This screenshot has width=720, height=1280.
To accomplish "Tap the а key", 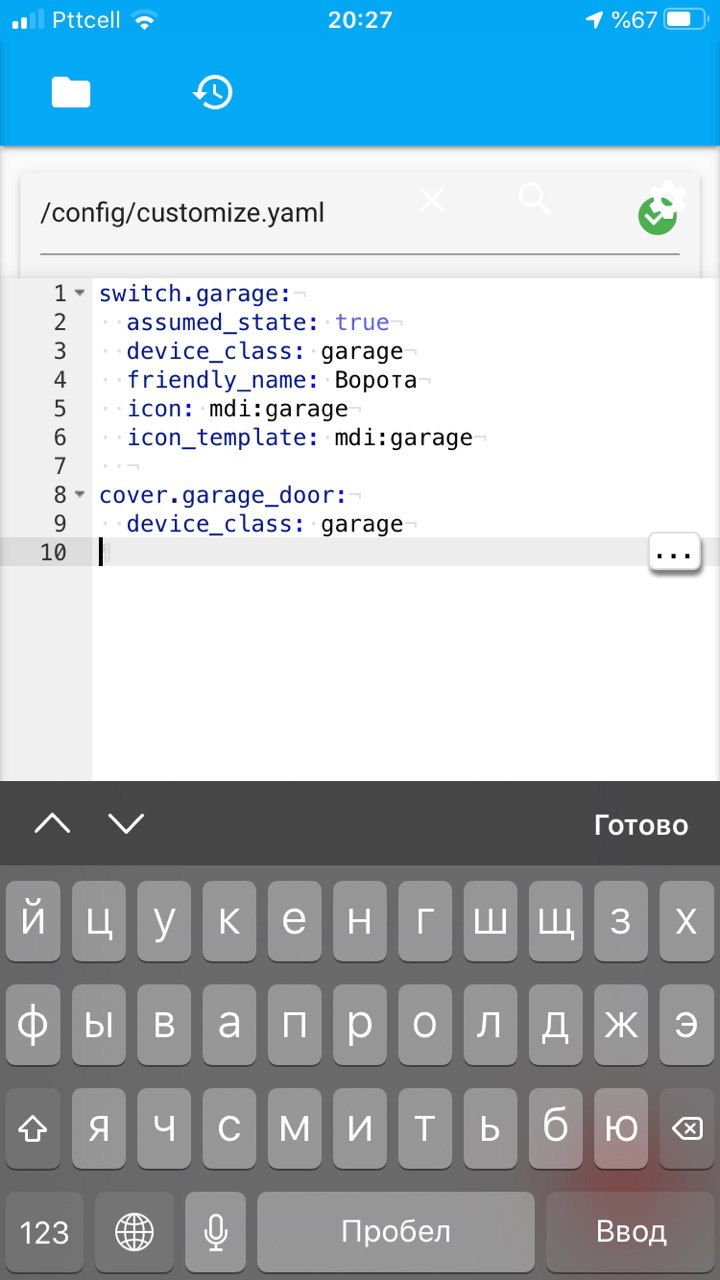I will point(229,1025).
